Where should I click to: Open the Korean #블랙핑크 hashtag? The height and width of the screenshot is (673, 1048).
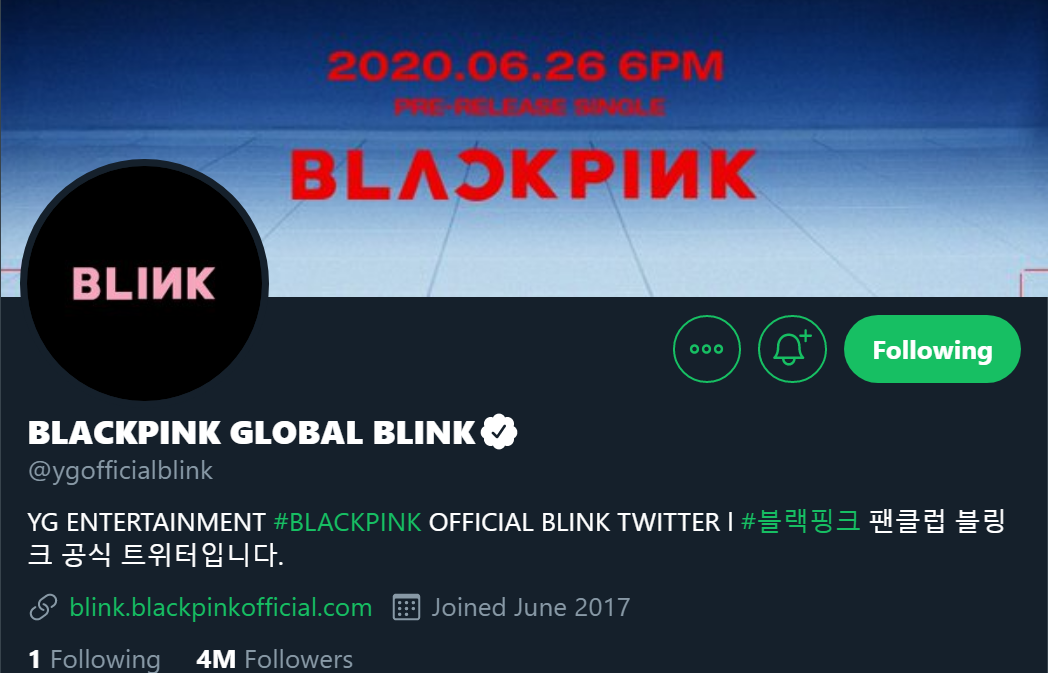(801, 521)
